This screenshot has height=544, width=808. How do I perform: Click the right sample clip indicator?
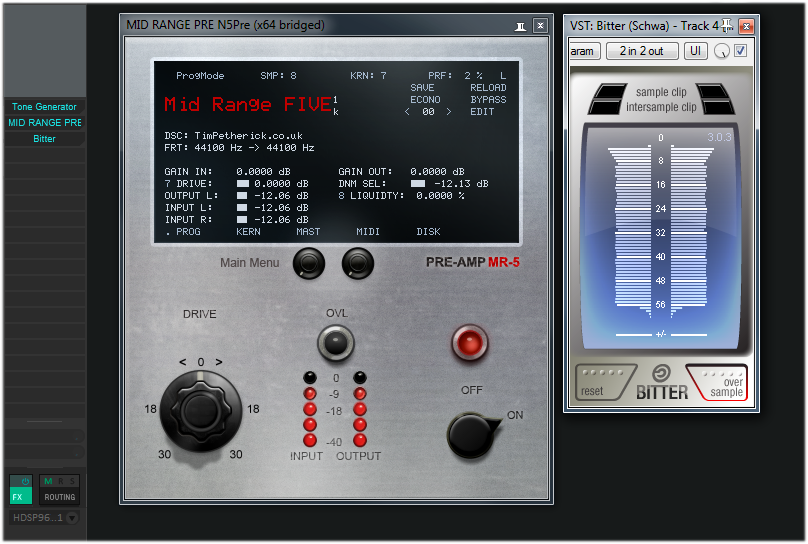pos(712,91)
